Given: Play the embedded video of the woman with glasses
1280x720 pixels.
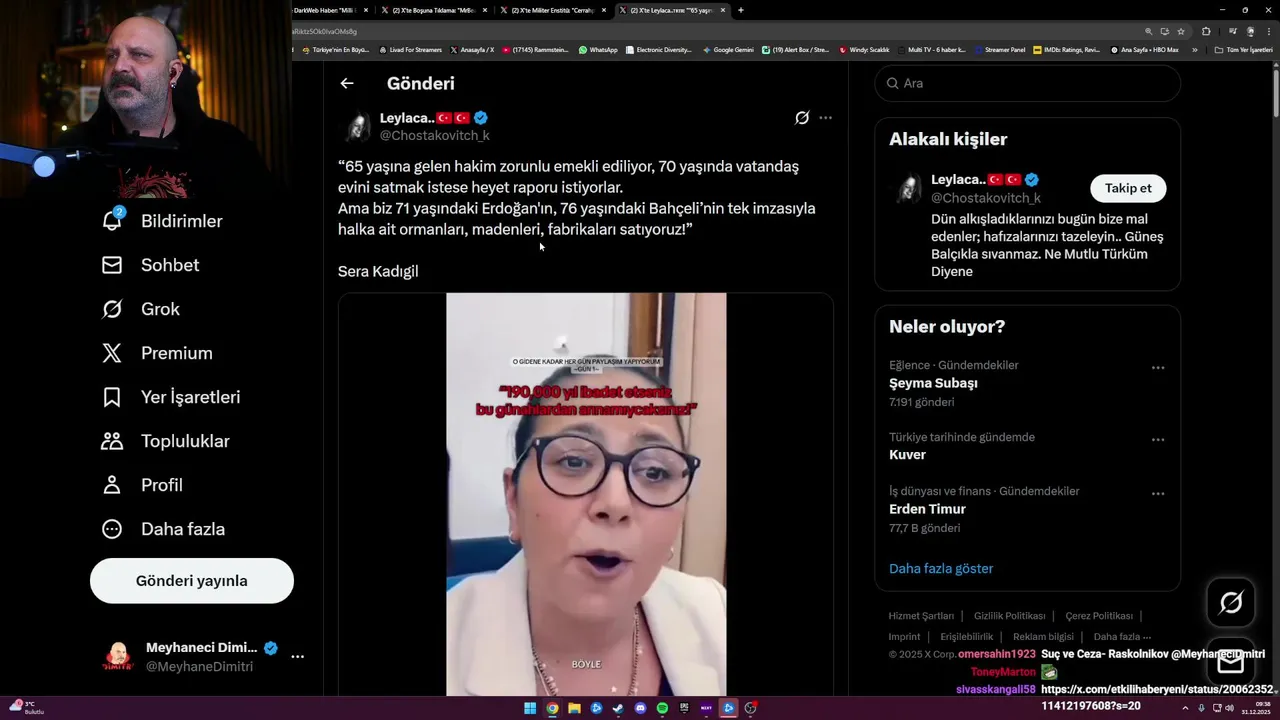Looking at the screenshot, I should 586,494.
